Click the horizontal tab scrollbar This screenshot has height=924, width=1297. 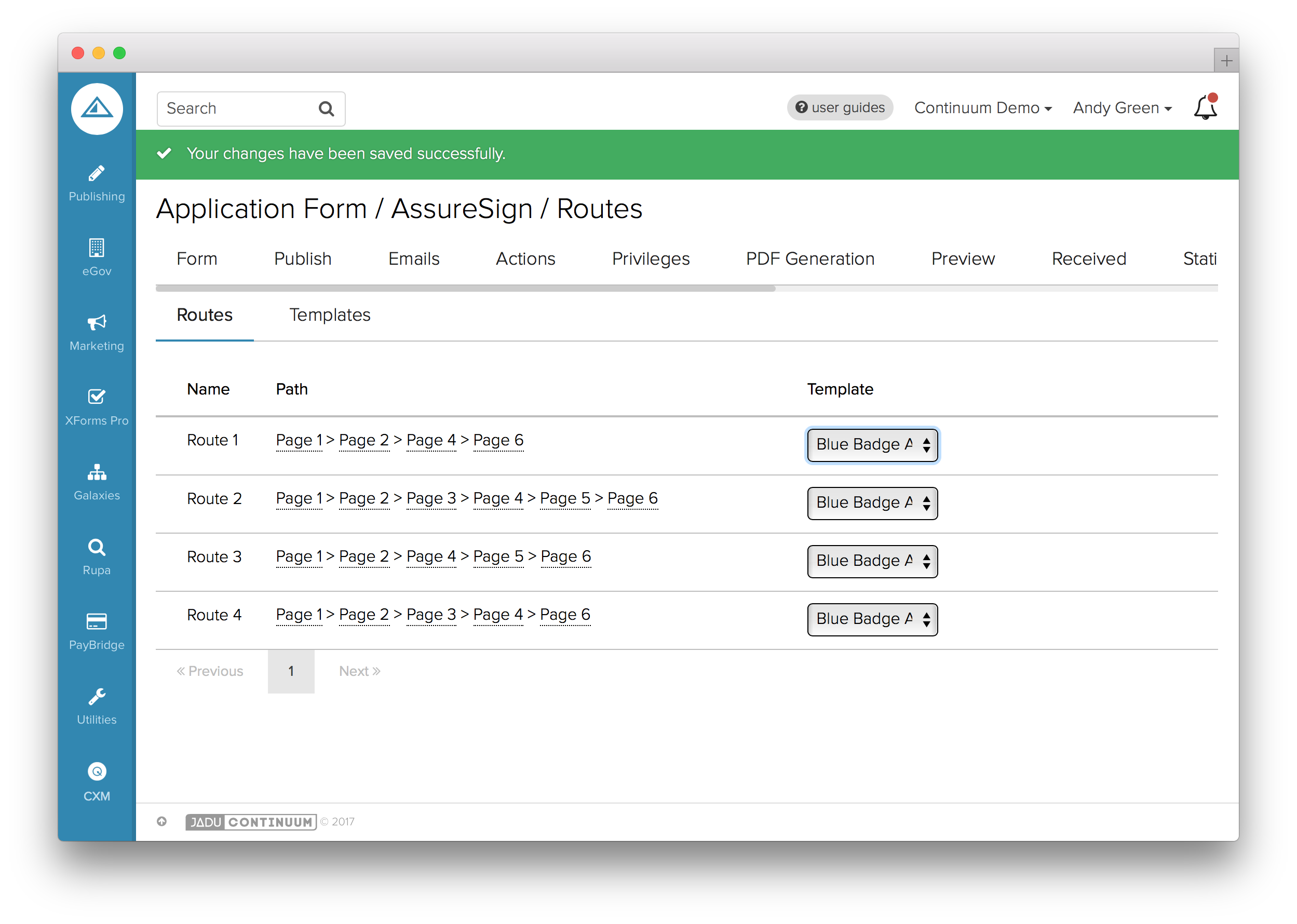pyautogui.click(x=465, y=289)
